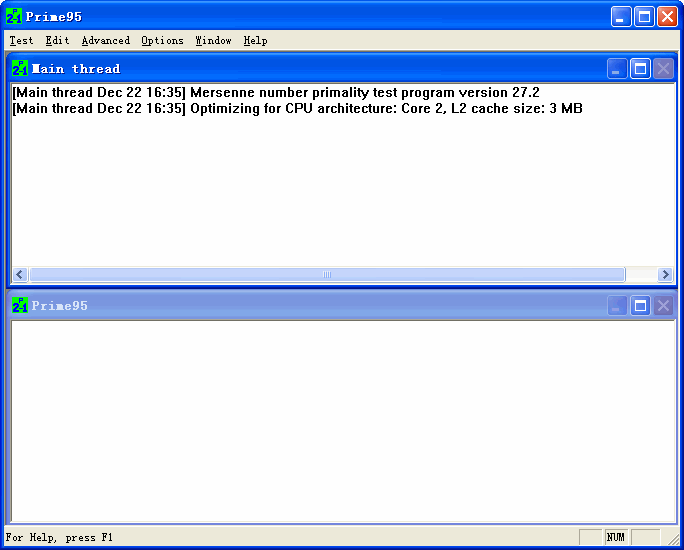Image resolution: width=684 pixels, height=550 pixels.
Task: Click the Main thread title bar
Action: point(300,69)
